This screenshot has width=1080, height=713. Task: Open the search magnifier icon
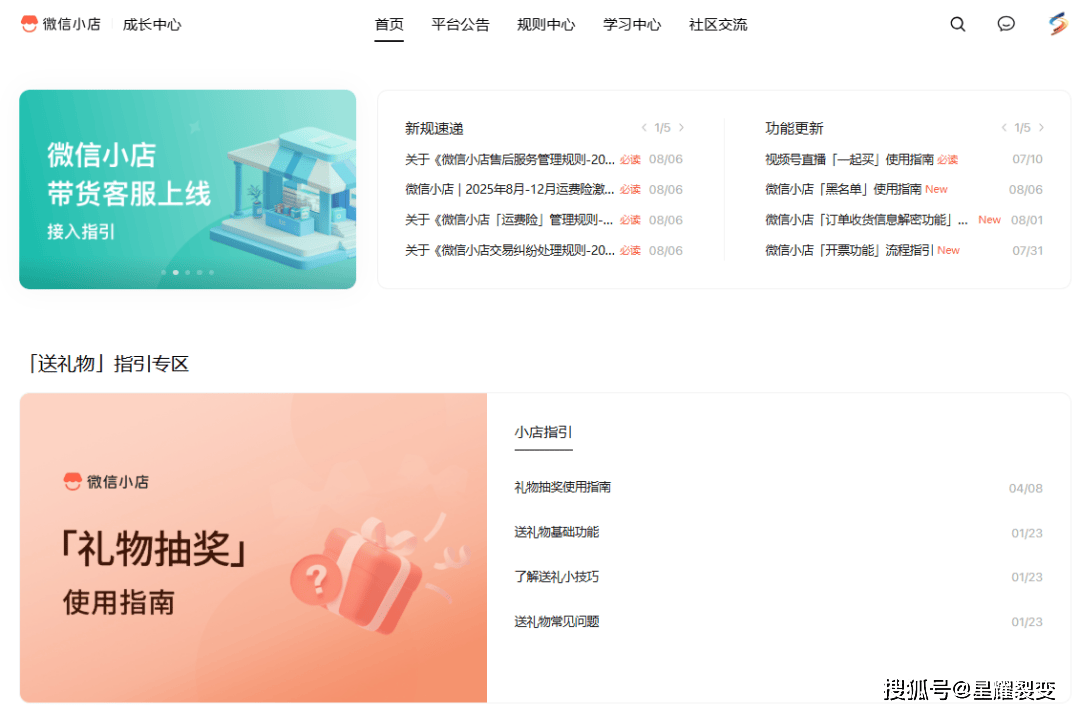click(957, 24)
